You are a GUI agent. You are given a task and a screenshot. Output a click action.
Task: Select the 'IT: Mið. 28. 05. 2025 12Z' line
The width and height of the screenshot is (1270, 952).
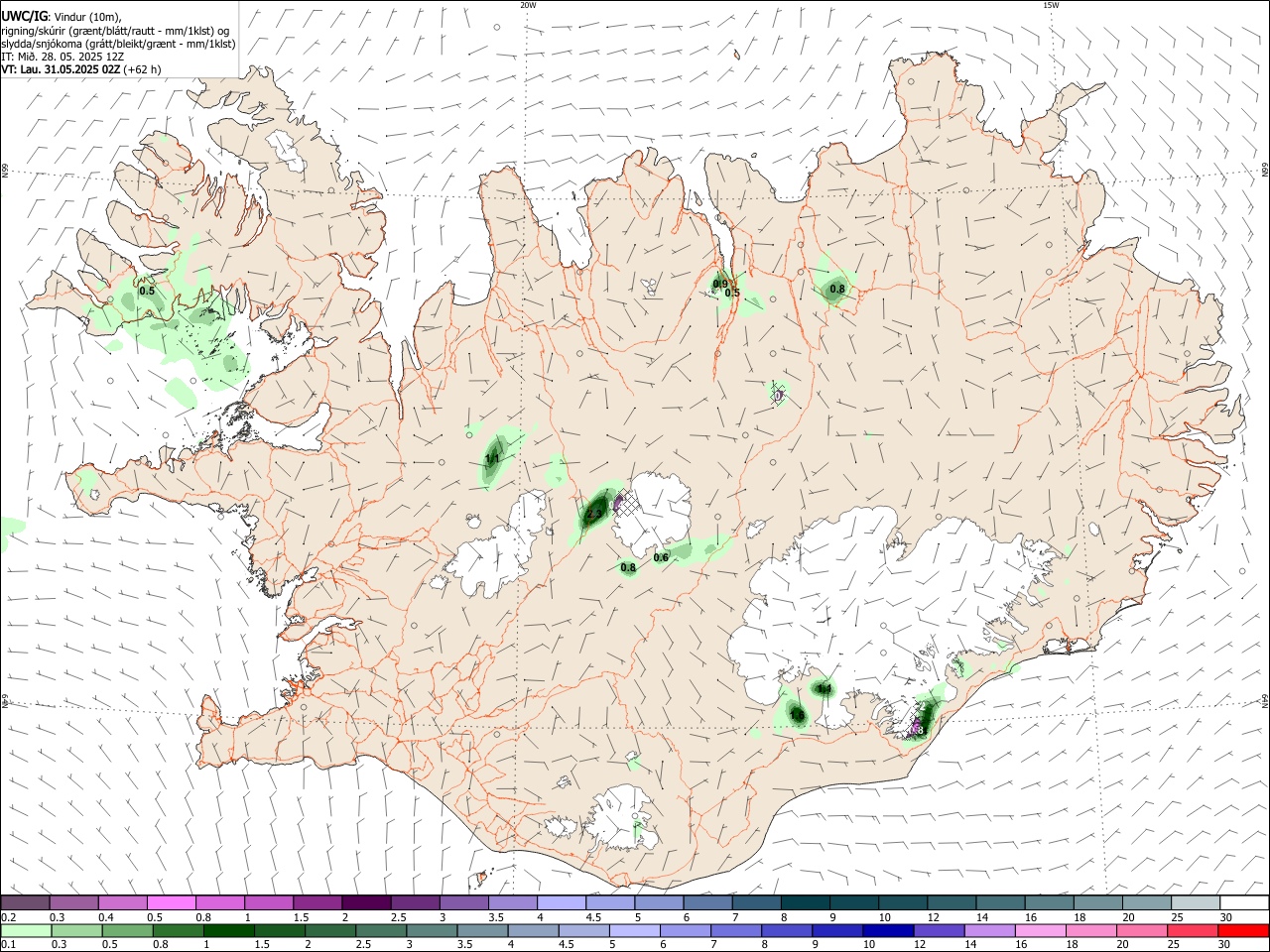63,57
